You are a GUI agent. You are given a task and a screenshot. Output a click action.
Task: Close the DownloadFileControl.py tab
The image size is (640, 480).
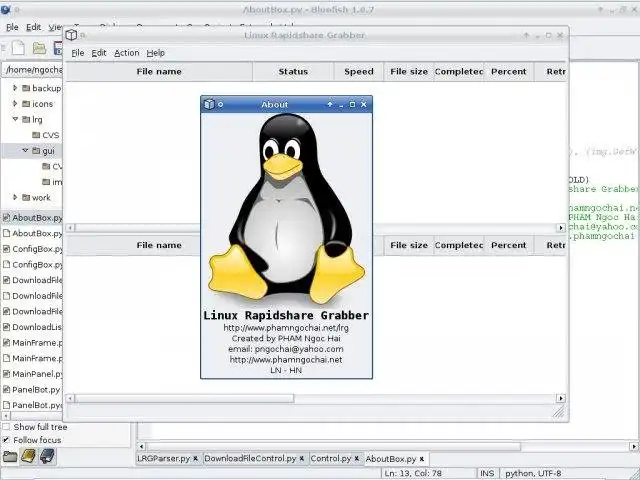pos(302,459)
